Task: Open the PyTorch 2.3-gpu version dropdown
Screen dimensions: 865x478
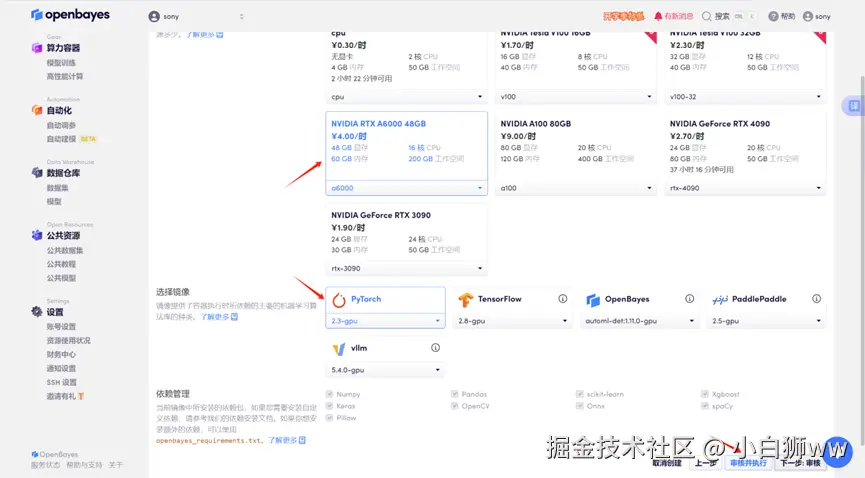Action: (x=386, y=321)
